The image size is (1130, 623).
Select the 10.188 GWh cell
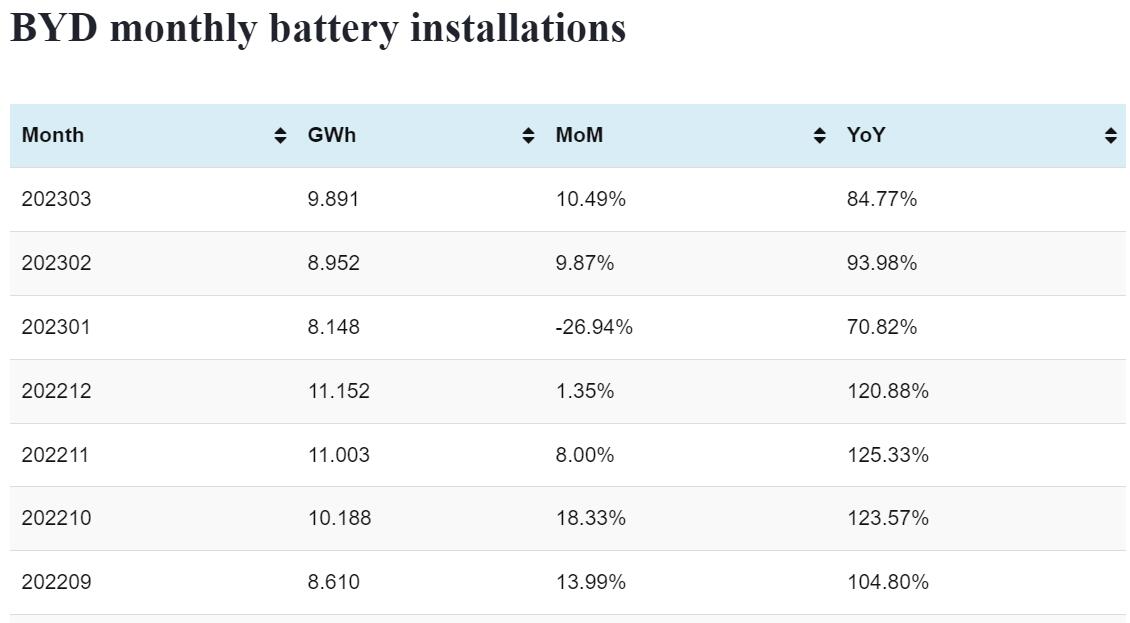[x=339, y=518]
